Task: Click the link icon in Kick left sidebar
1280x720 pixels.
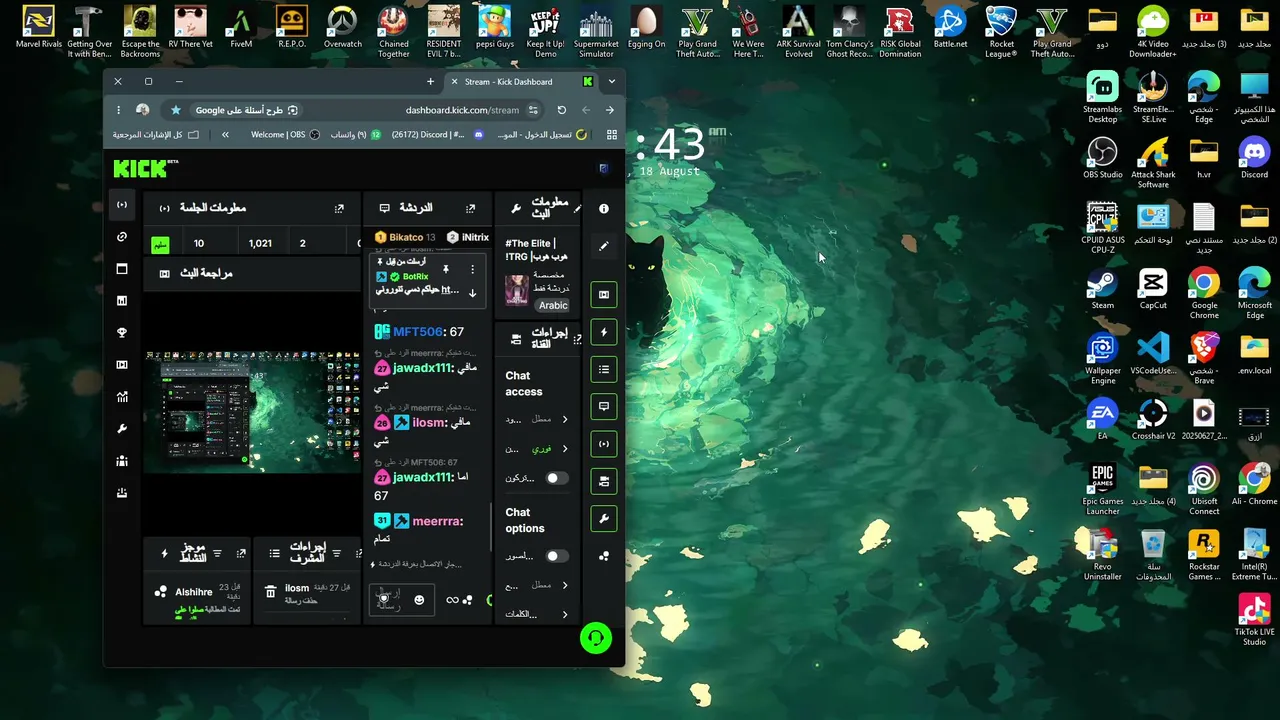Action: pos(122,237)
